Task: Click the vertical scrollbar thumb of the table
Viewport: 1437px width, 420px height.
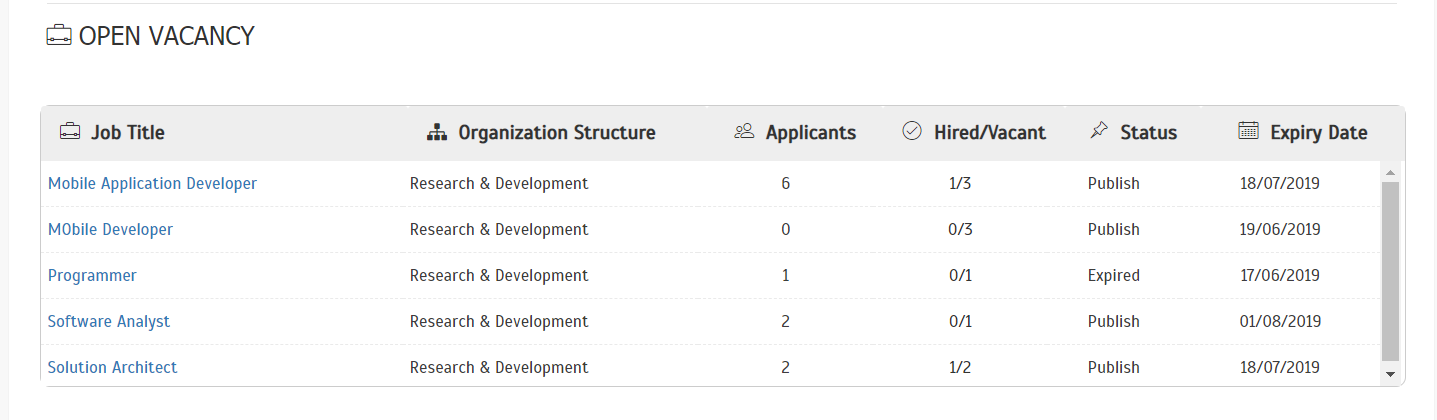Action: click(1390, 271)
